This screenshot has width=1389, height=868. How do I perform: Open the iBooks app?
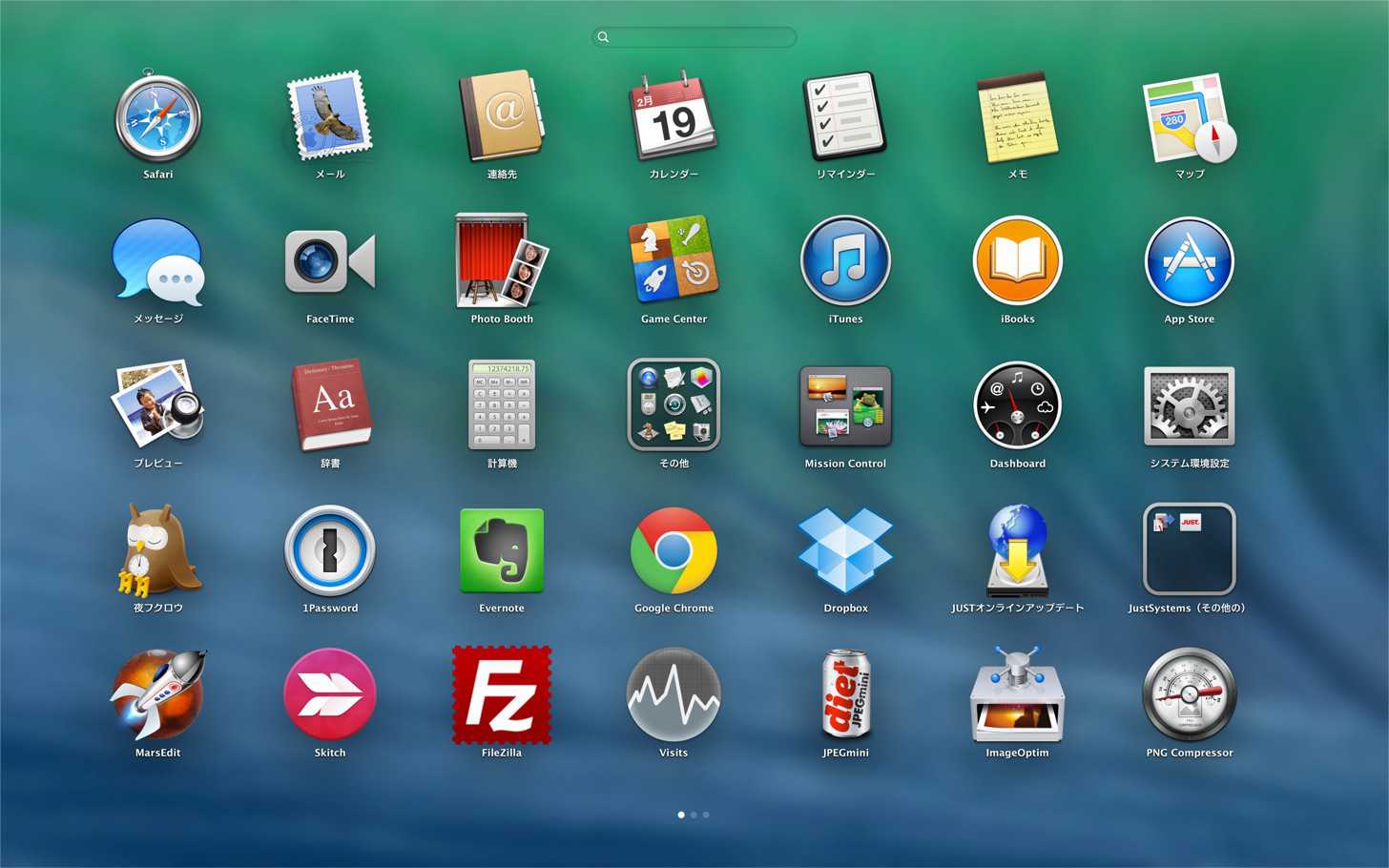1017,261
